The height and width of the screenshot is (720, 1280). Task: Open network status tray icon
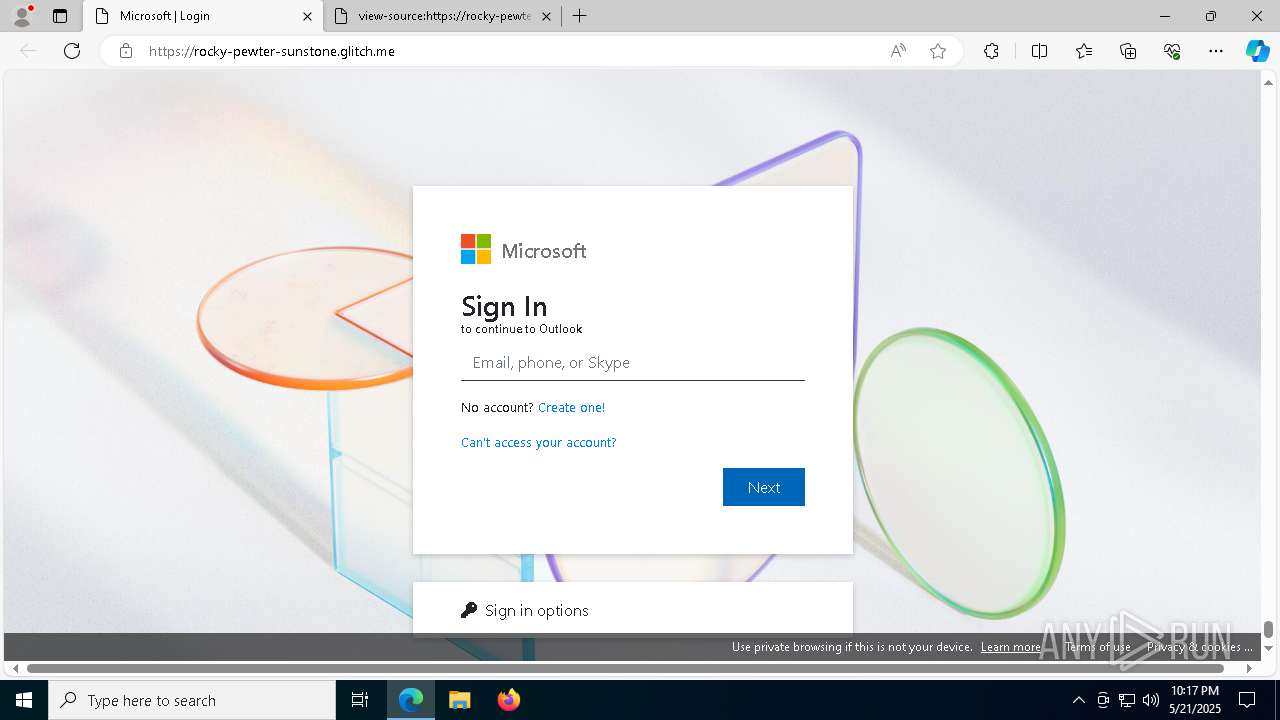(1127, 700)
